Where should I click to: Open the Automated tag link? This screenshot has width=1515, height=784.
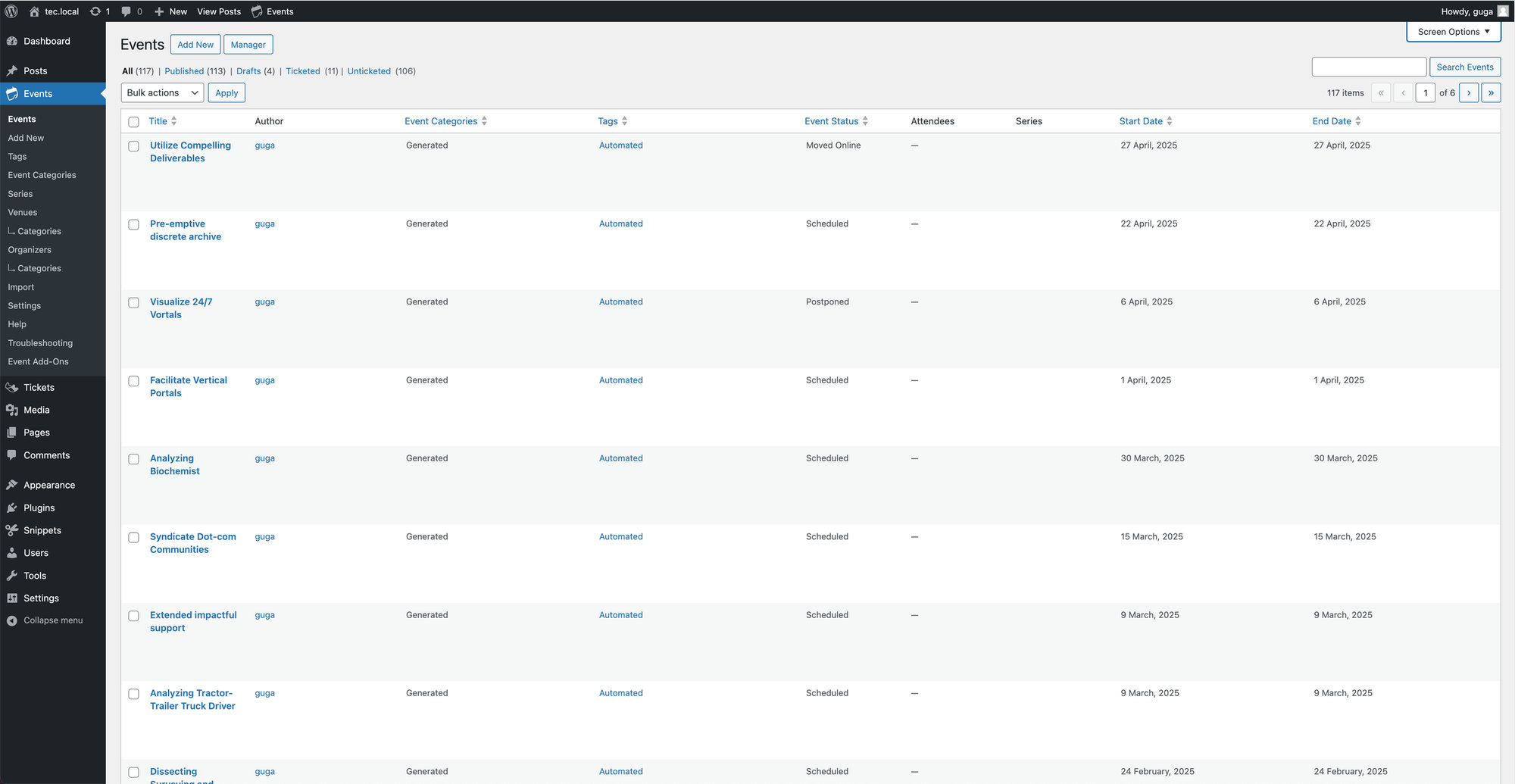(x=620, y=145)
